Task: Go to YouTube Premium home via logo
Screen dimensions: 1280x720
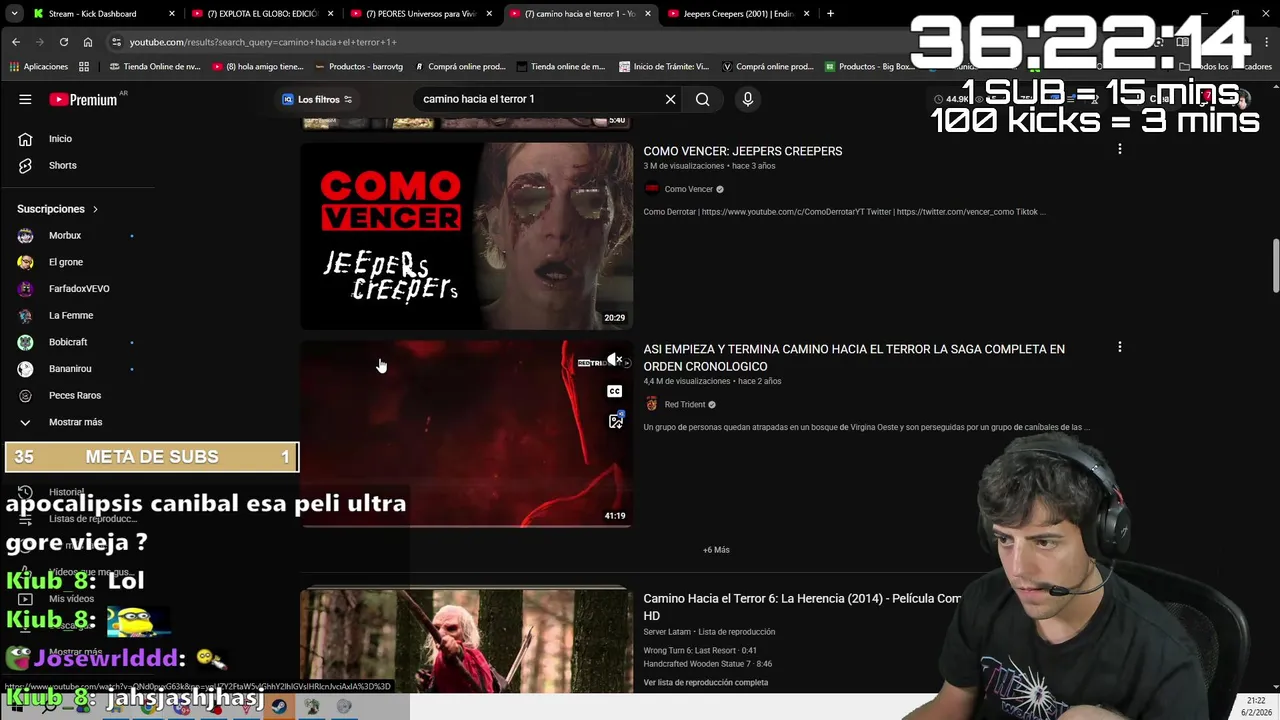Action: 84,99
